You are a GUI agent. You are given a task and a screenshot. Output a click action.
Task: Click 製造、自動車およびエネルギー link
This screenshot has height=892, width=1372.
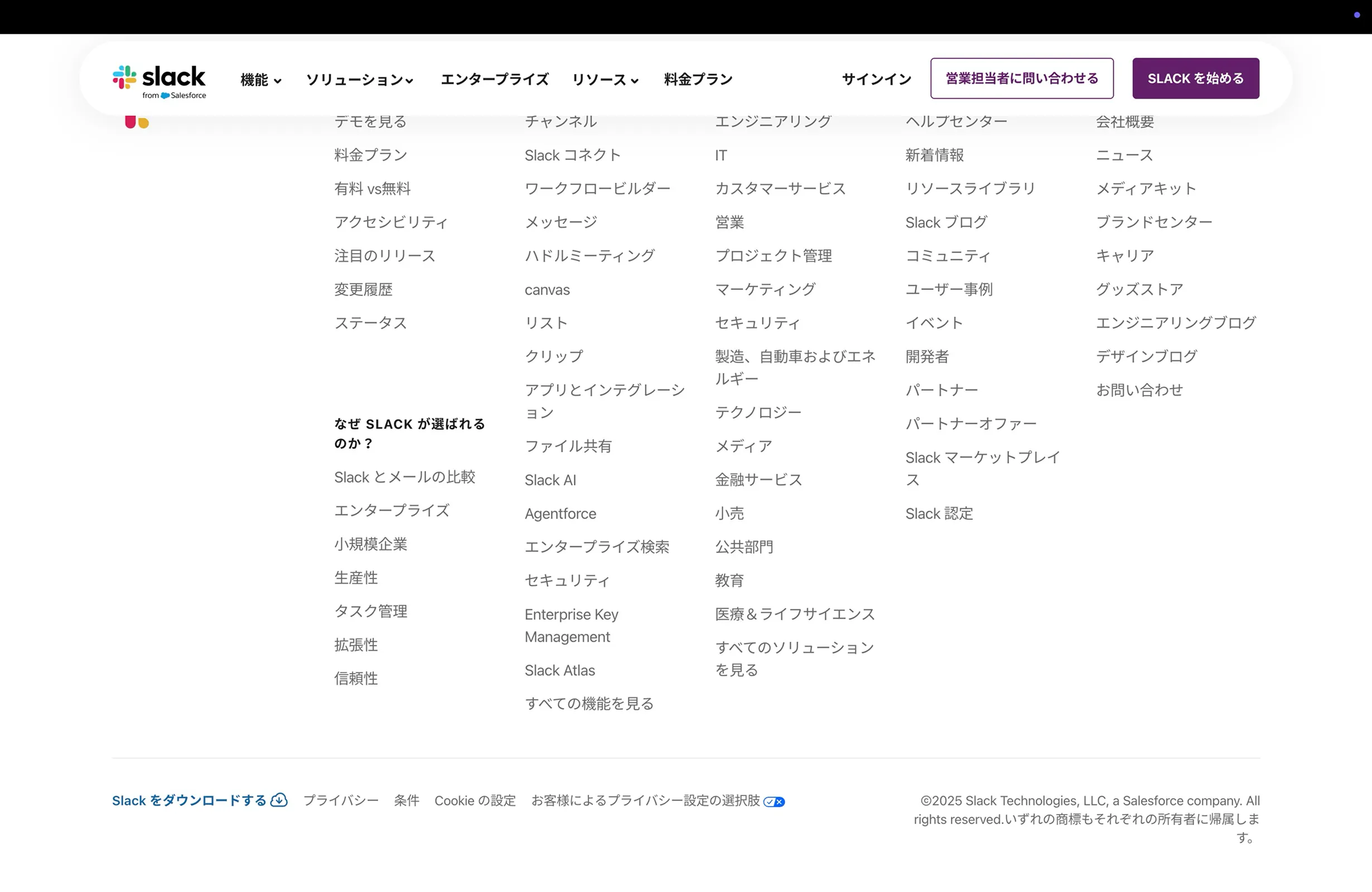[x=795, y=367]
